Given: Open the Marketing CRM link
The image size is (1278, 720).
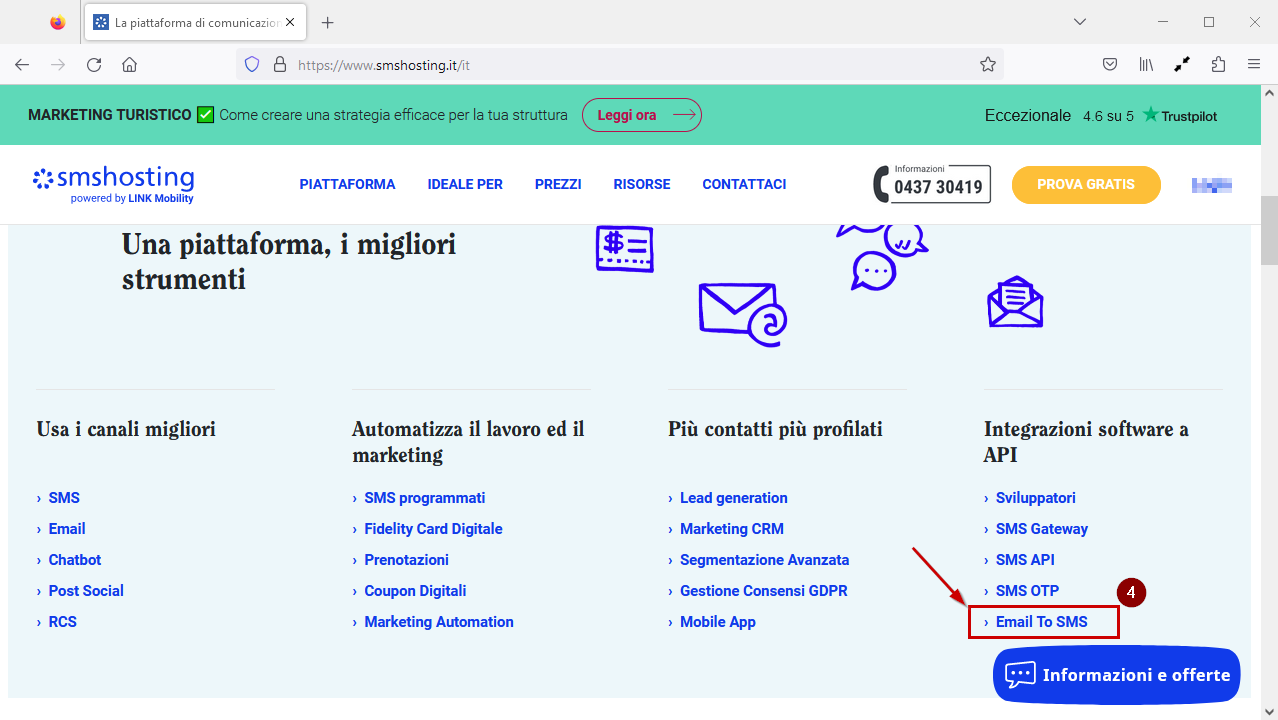Looking at the screenshot, I should click(x=732, y=529).
